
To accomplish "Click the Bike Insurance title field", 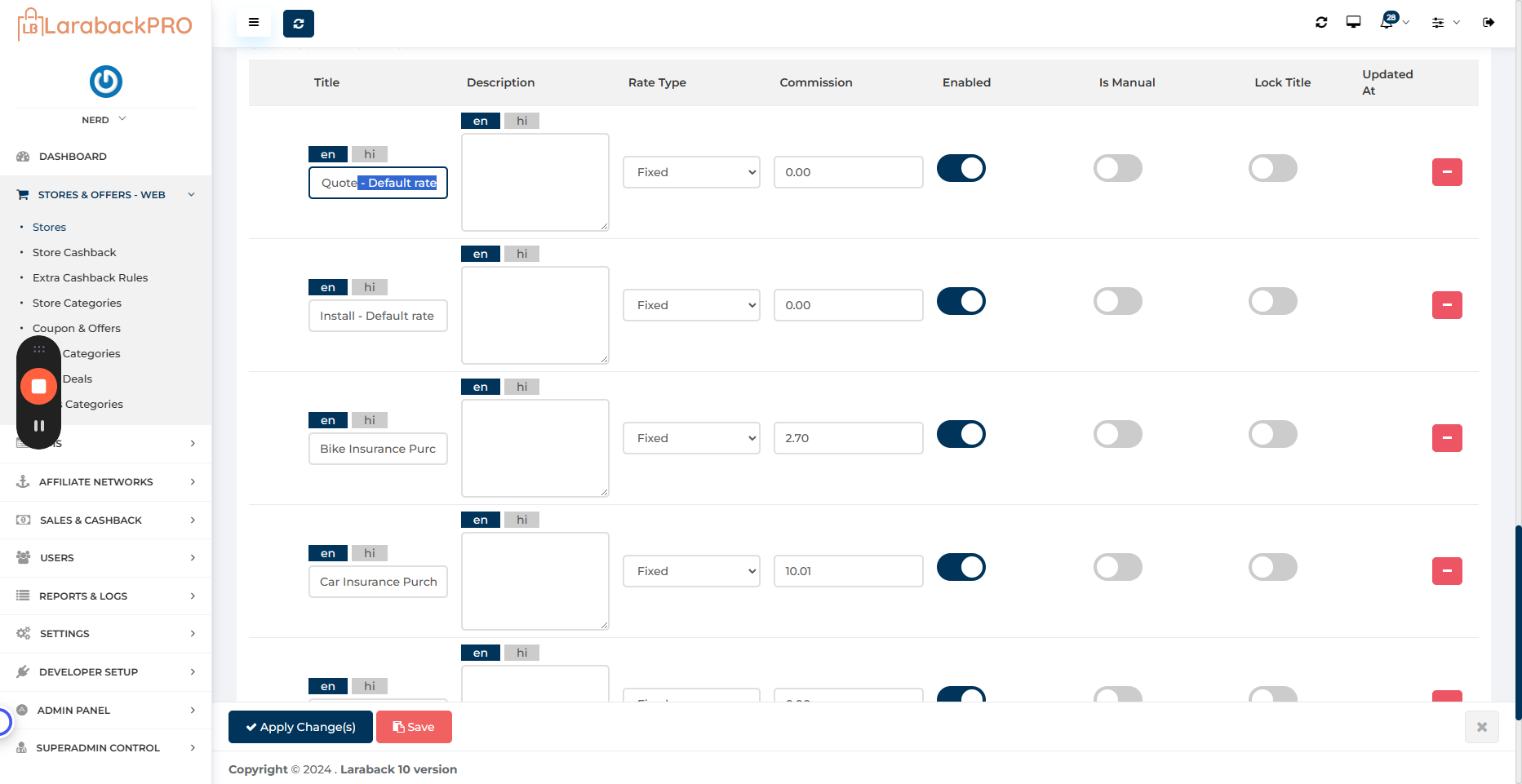I will tap(378, 449).
